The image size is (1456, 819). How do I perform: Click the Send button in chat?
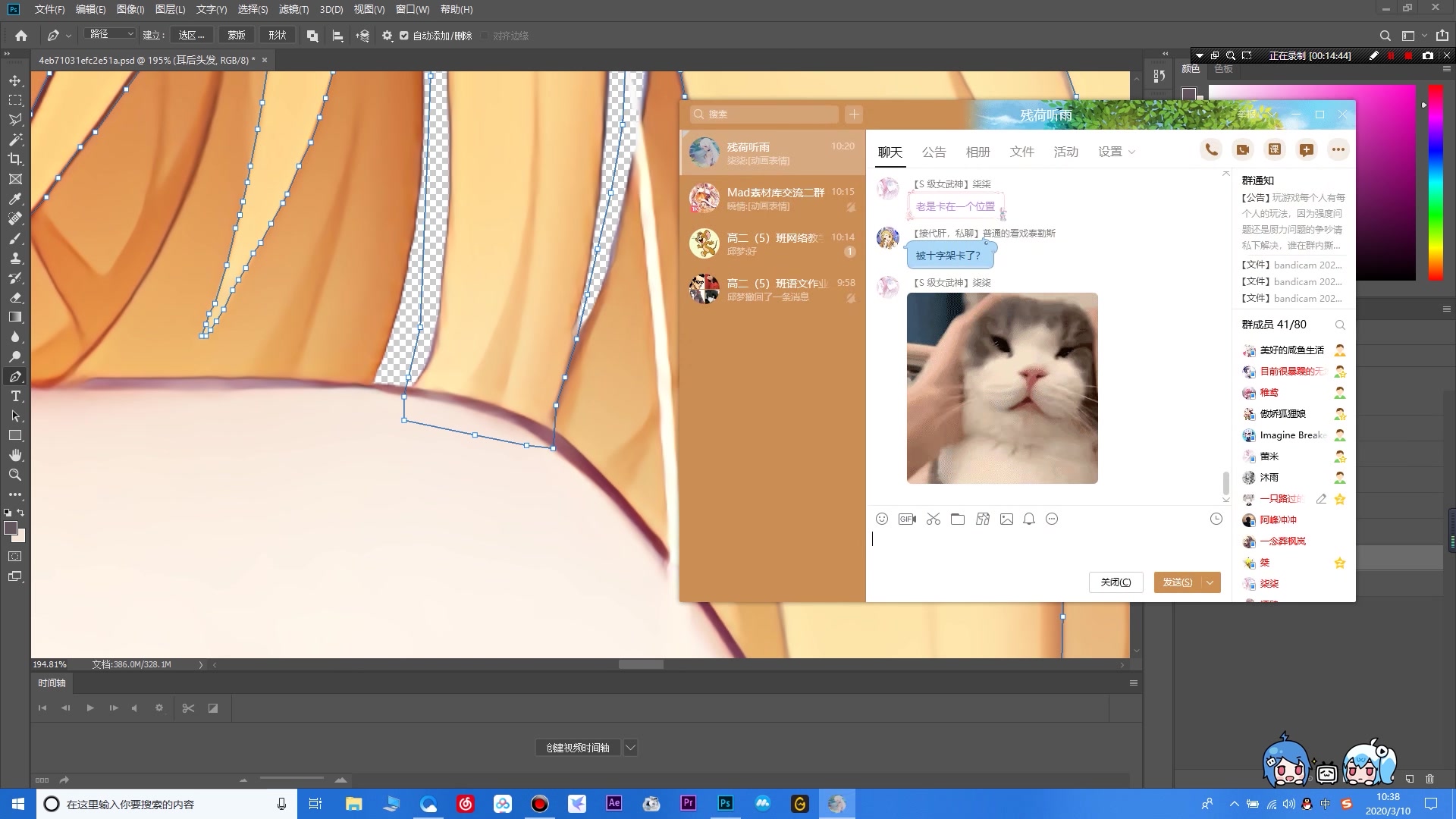pos(1178,582)
